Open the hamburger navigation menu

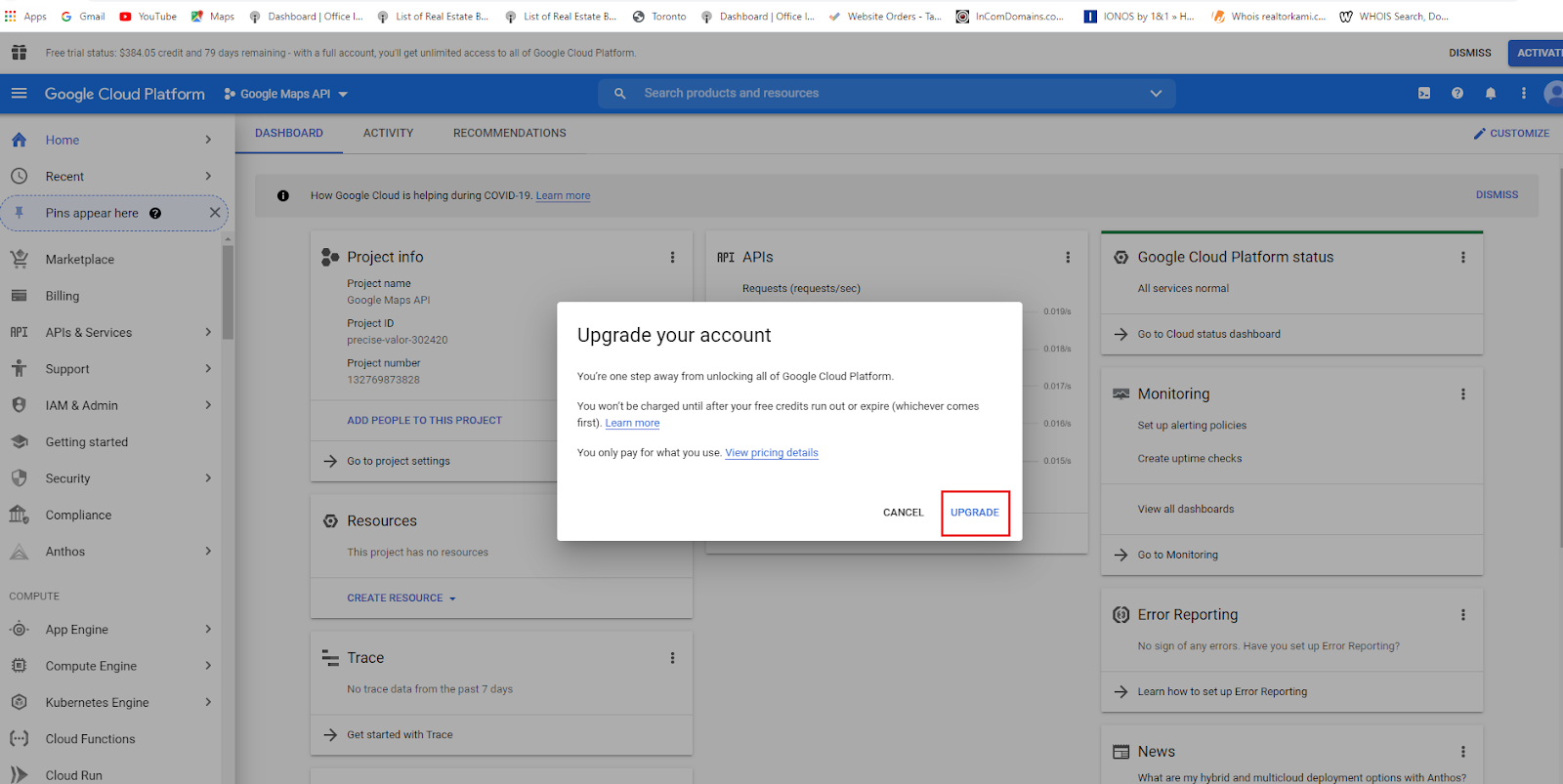coord(19,94)
